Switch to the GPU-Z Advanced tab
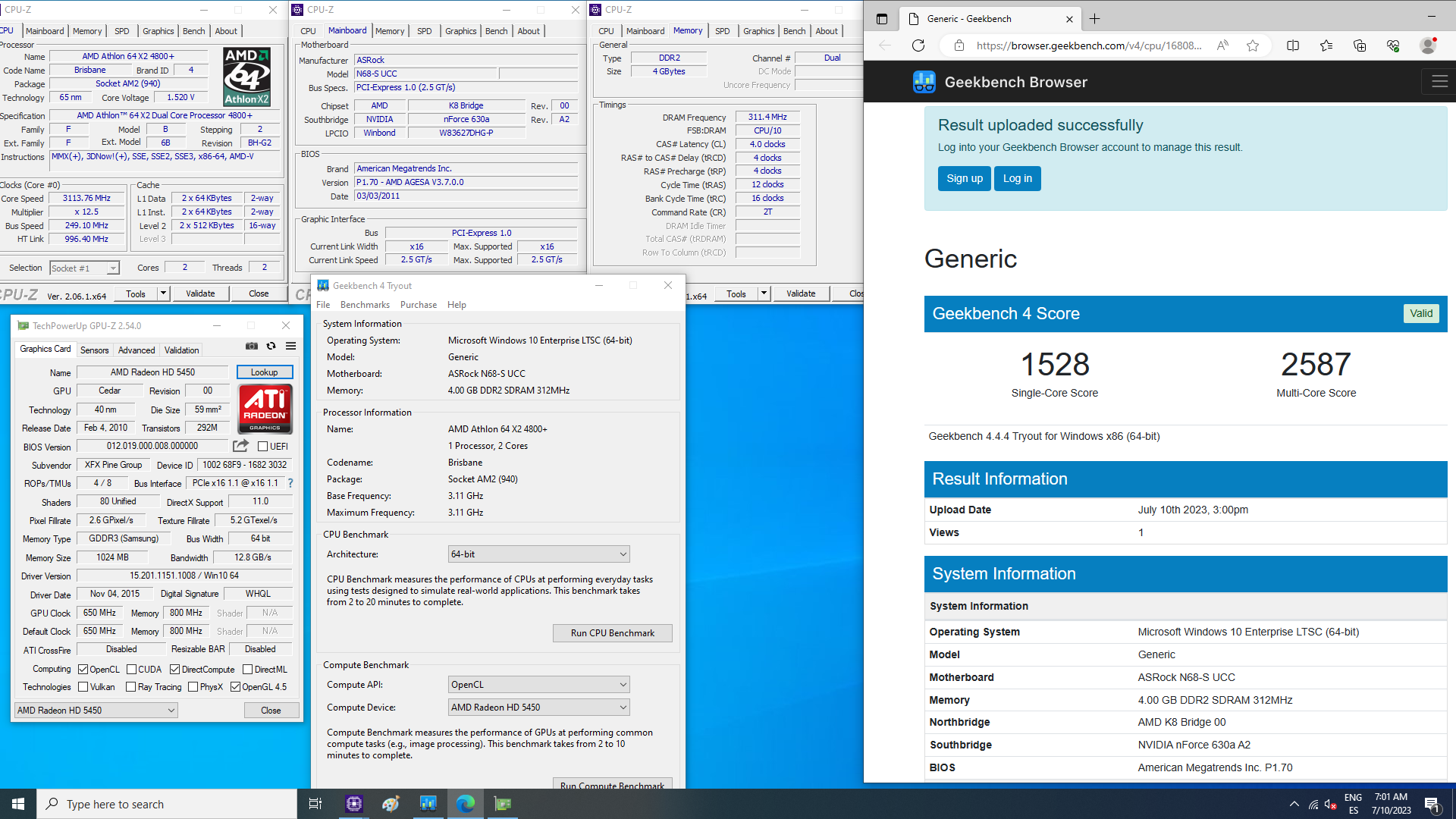This screenshot has width=1456, height=819. [136, 350]
